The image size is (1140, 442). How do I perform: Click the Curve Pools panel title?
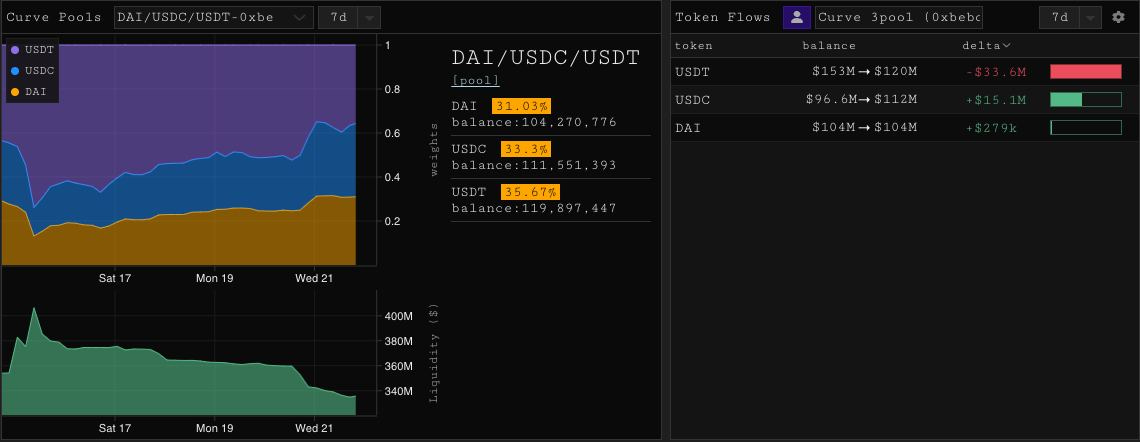tap(54, 17)
